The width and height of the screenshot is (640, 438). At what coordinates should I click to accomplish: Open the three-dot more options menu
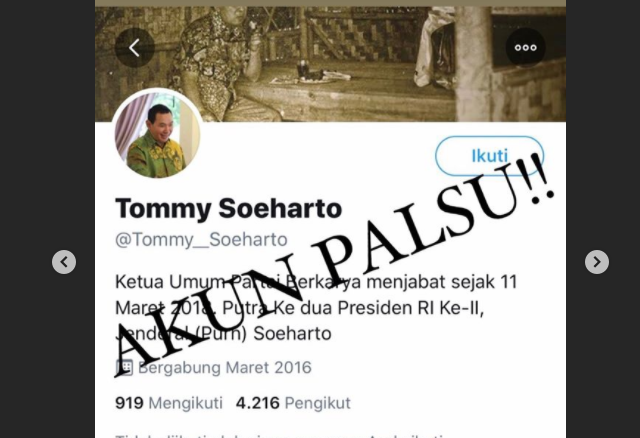[x=525, y=48]
